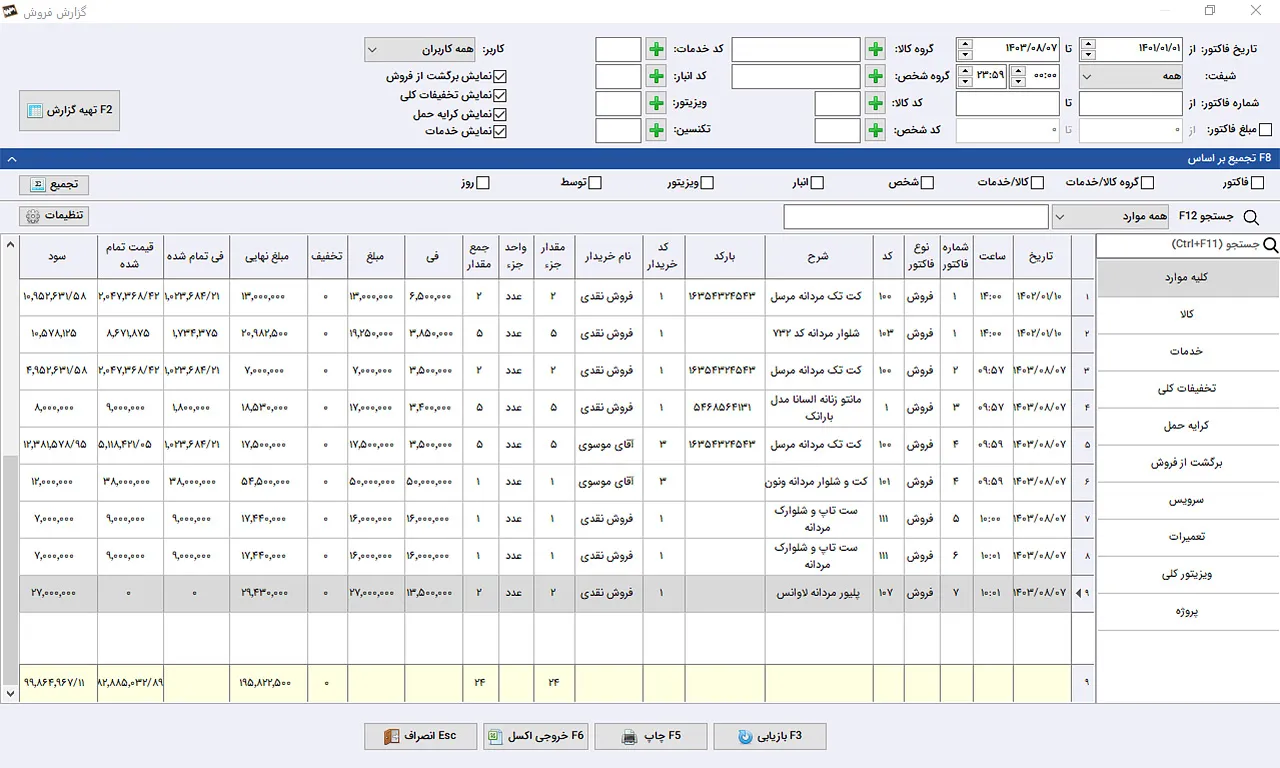Switch to the کالا sidebar category
The width and height of the screenshot is (1280, 768).
(x=1188, y=315)
